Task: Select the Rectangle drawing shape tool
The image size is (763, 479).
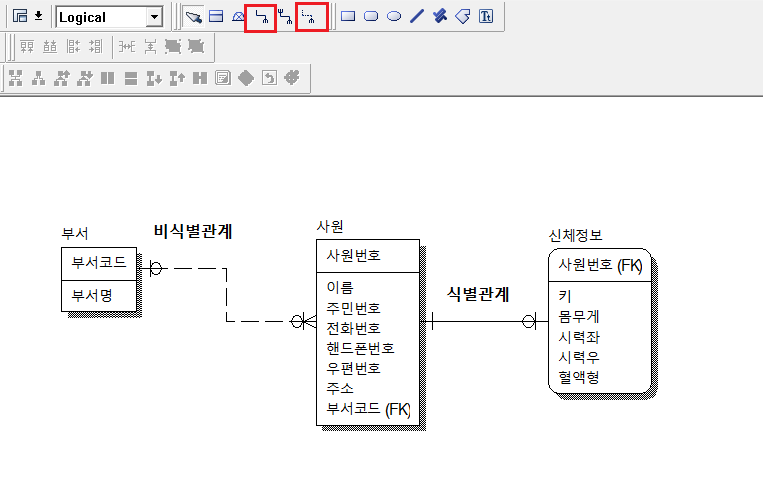Action: [x=348, y=17]
